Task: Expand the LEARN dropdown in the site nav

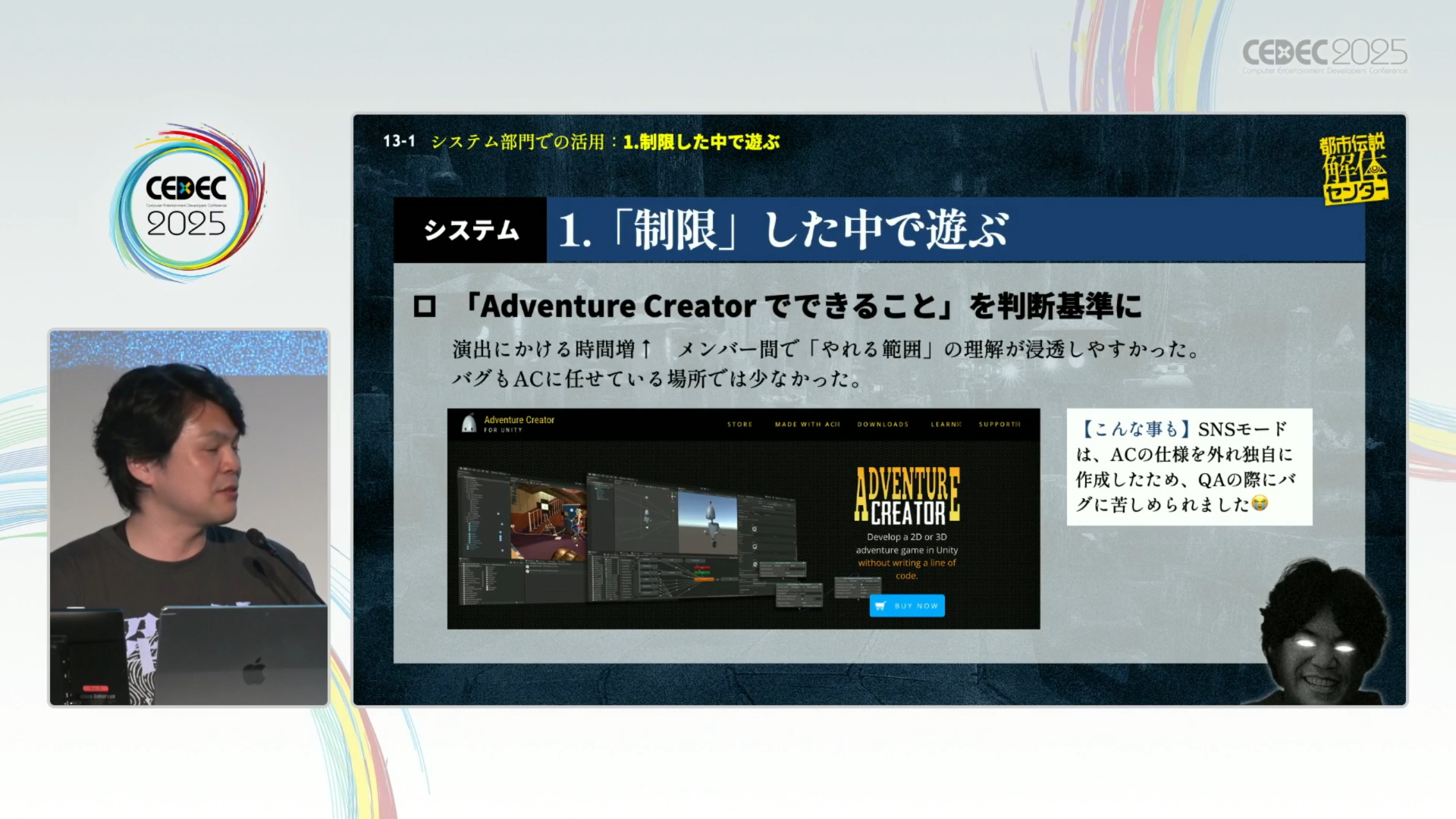Action: click(946, 425)
